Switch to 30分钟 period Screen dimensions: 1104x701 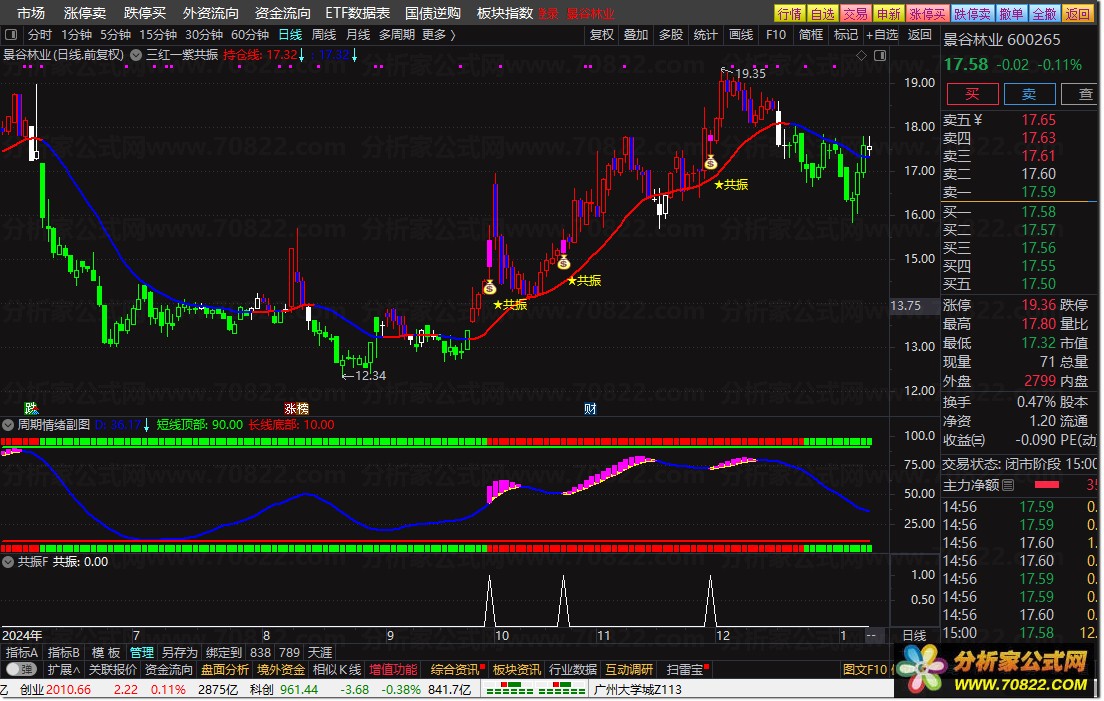pyautogui.click(x=204, y=34)
